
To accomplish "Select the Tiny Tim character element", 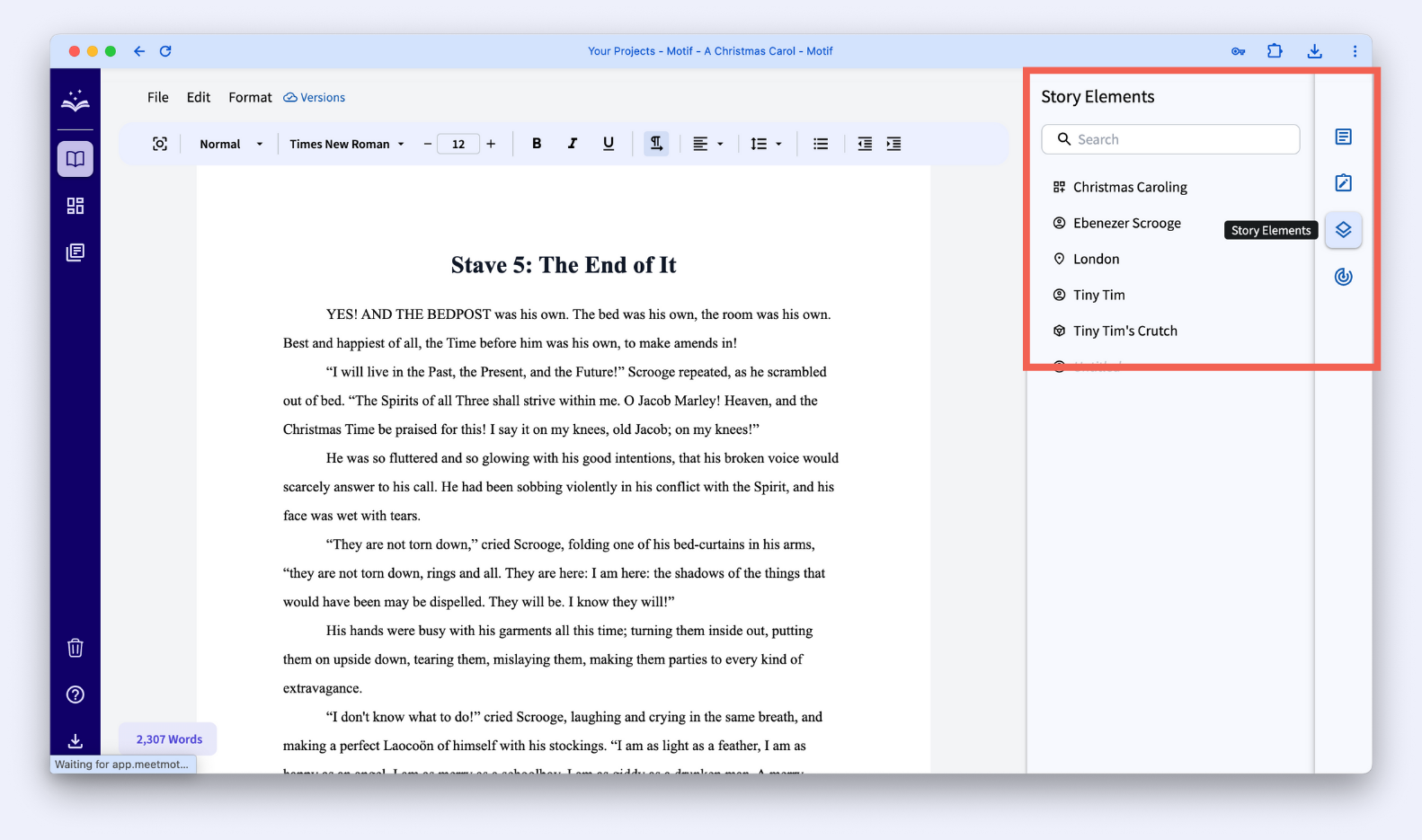I will click(x=1089, y=295).
